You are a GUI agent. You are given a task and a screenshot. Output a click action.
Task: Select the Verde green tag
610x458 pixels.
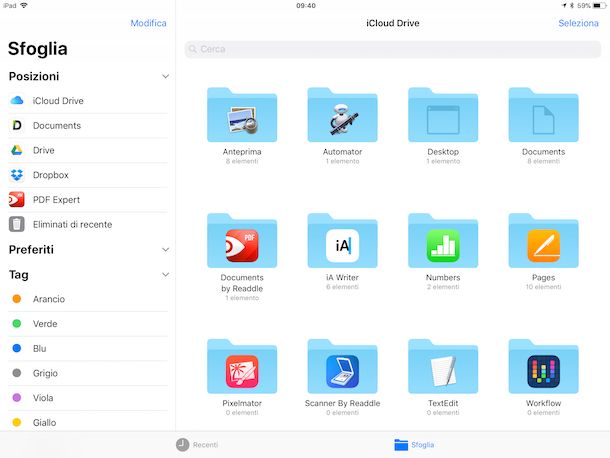coord(88,324)
